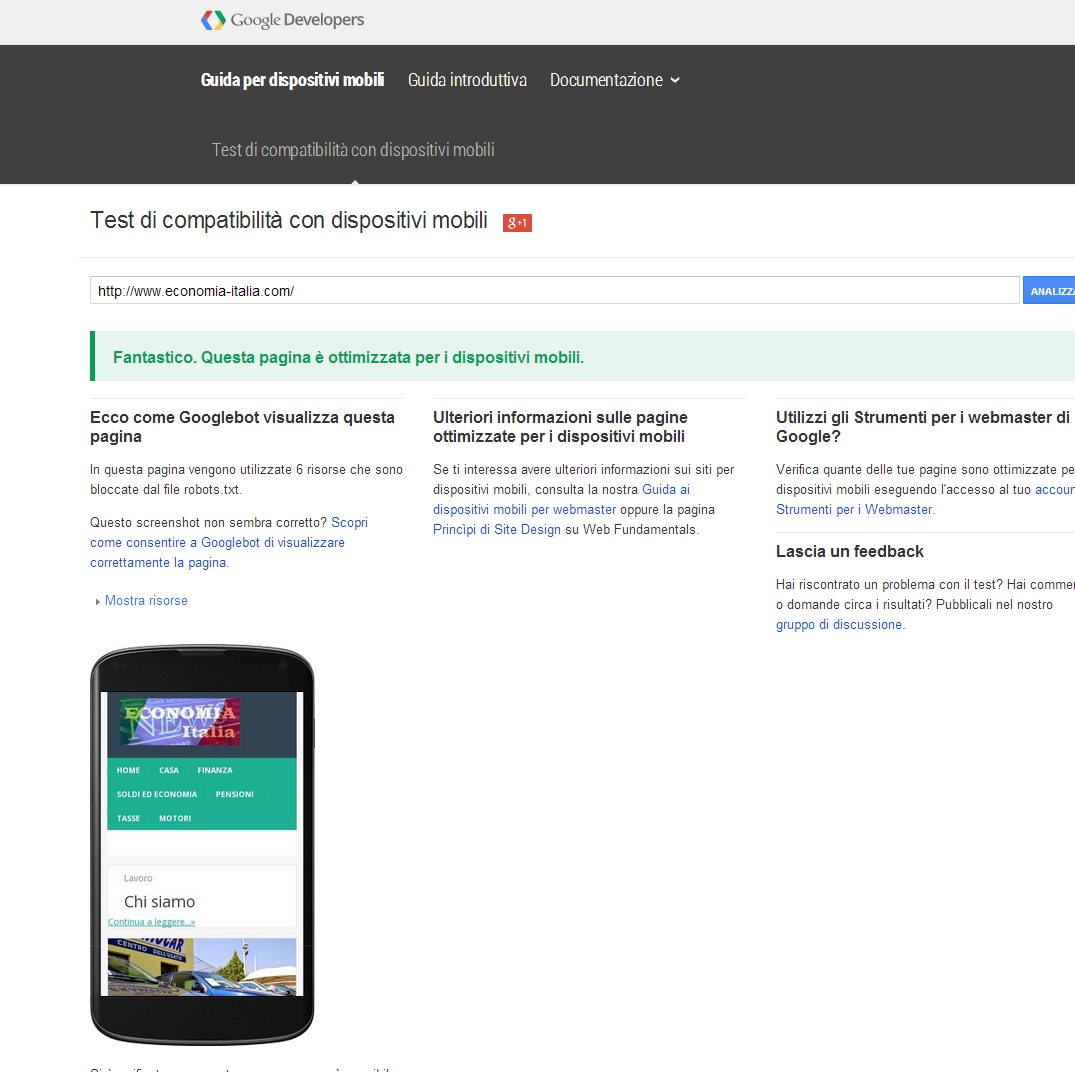Screen dimensions: 1075x1072
Task: Click FINANZA in the phone preview menu
Action: click(215, 770)
